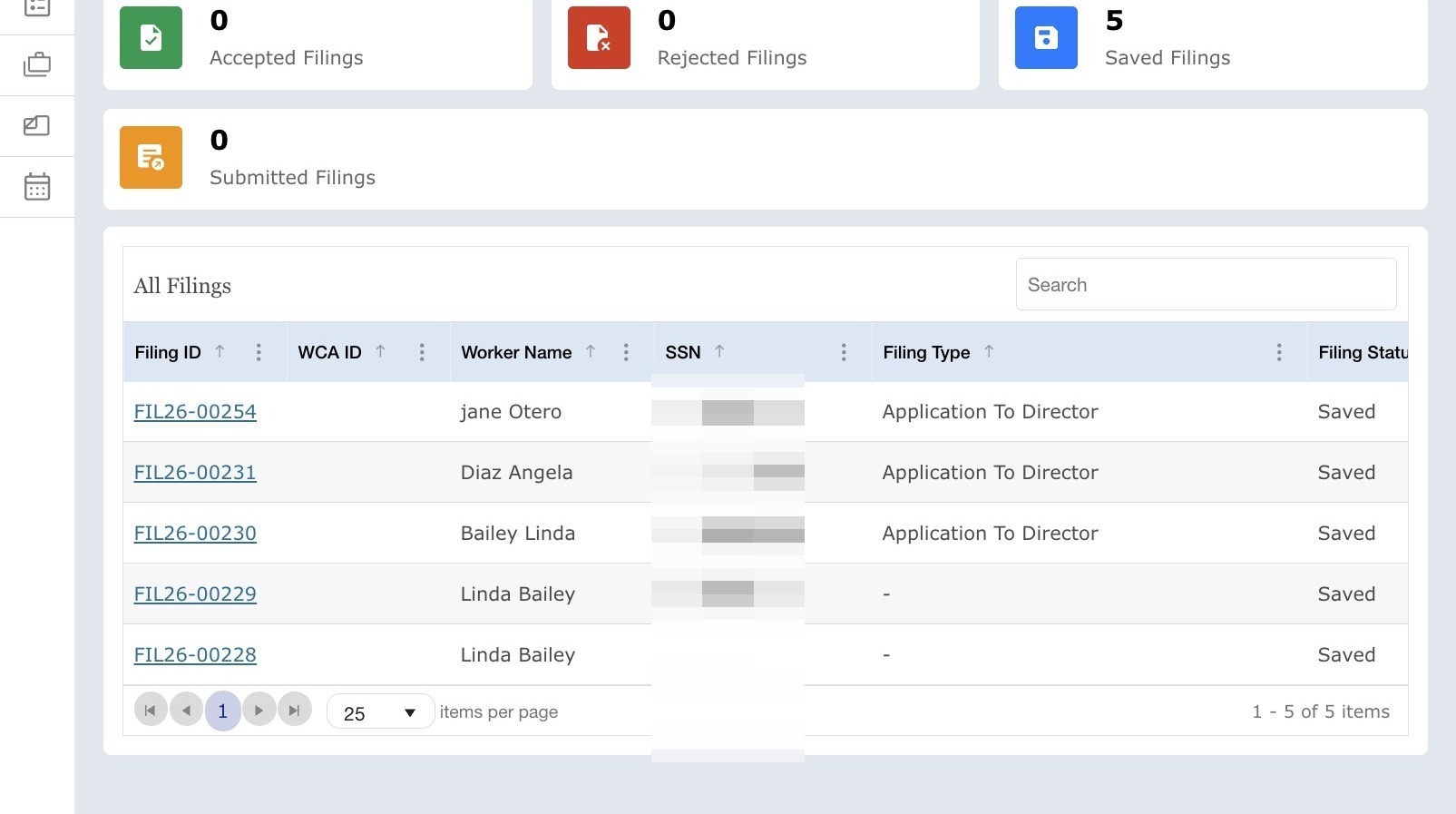This screenshot has width=1456, height=814.
Task: Open filing FIL26-00230
Action: point(195,534)
